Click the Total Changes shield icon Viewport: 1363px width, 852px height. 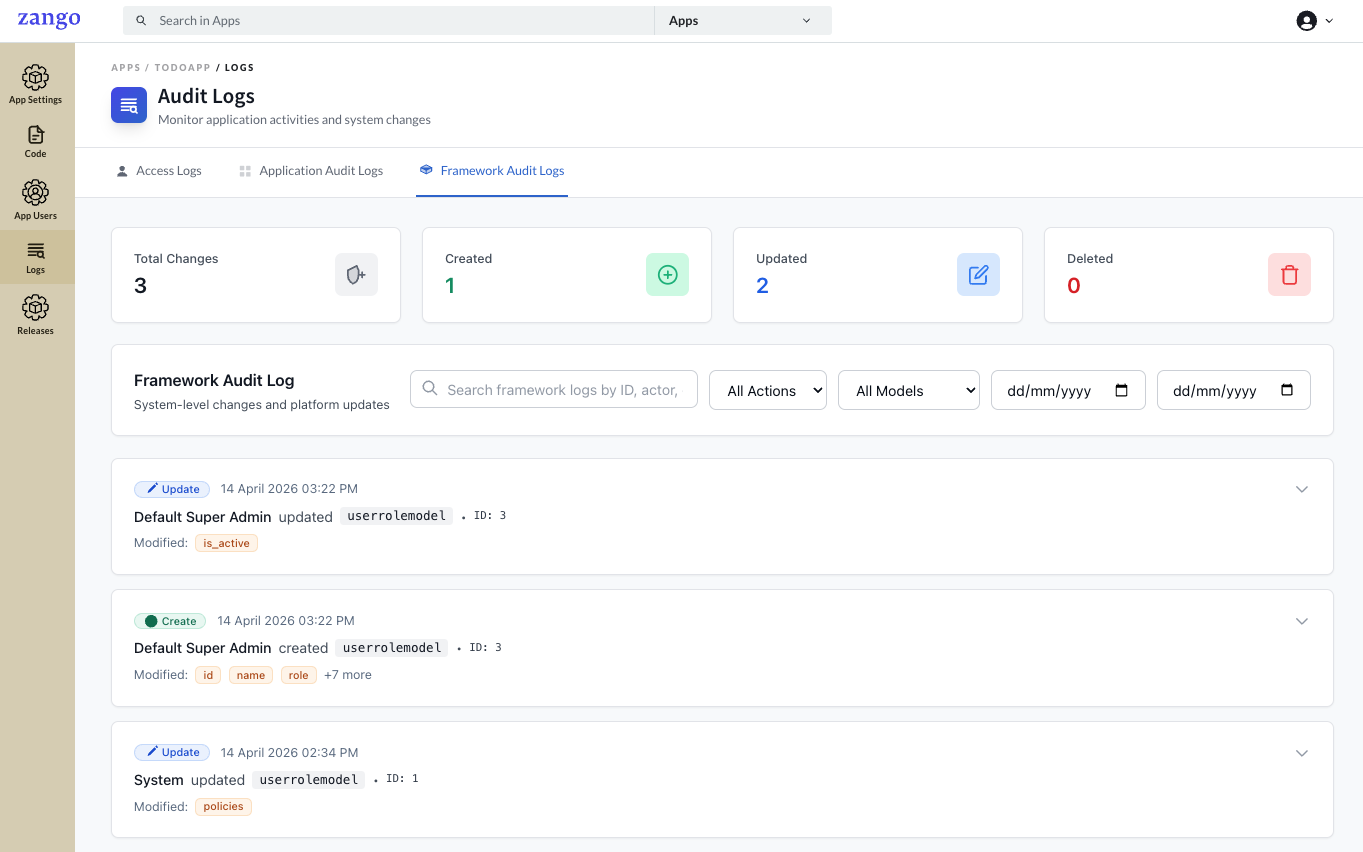point(356,275)
